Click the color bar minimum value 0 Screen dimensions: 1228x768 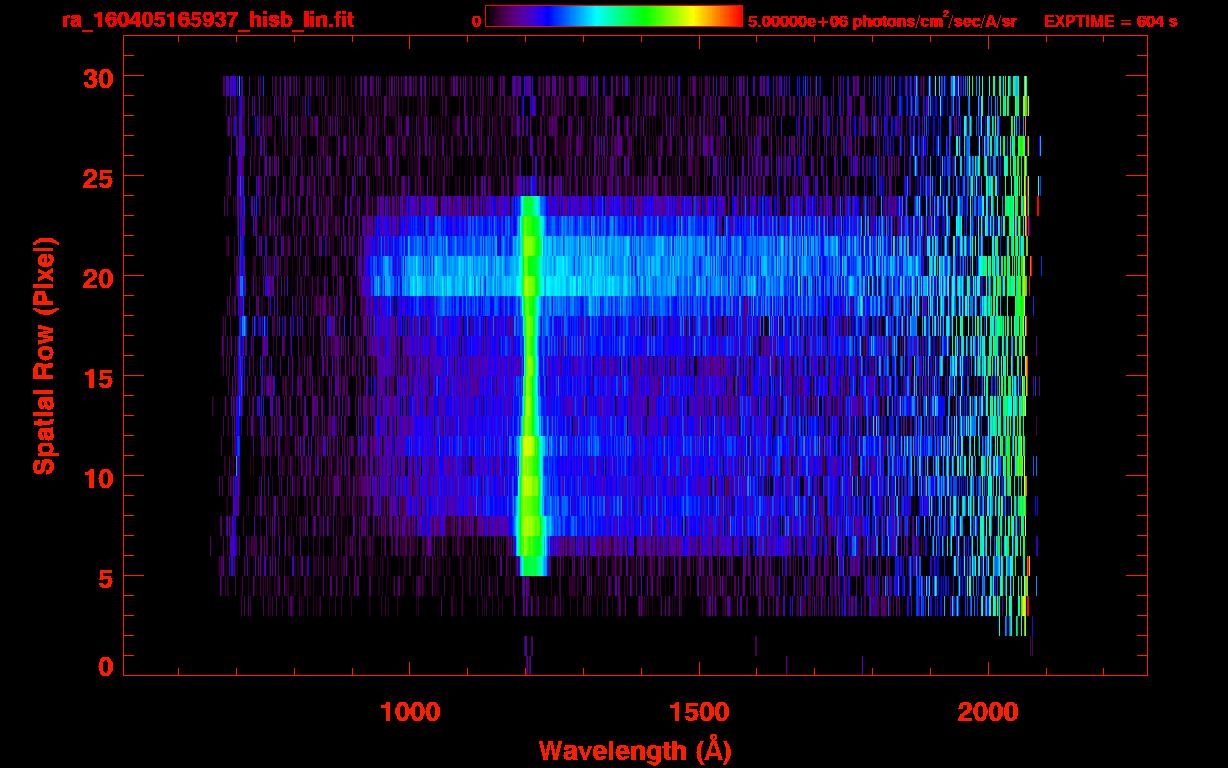[477, 20]
